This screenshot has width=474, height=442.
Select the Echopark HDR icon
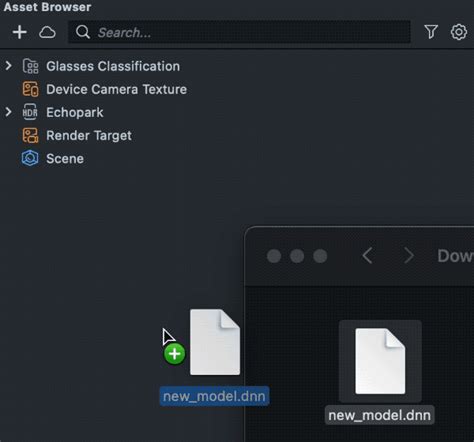click(x=30, y=112)
